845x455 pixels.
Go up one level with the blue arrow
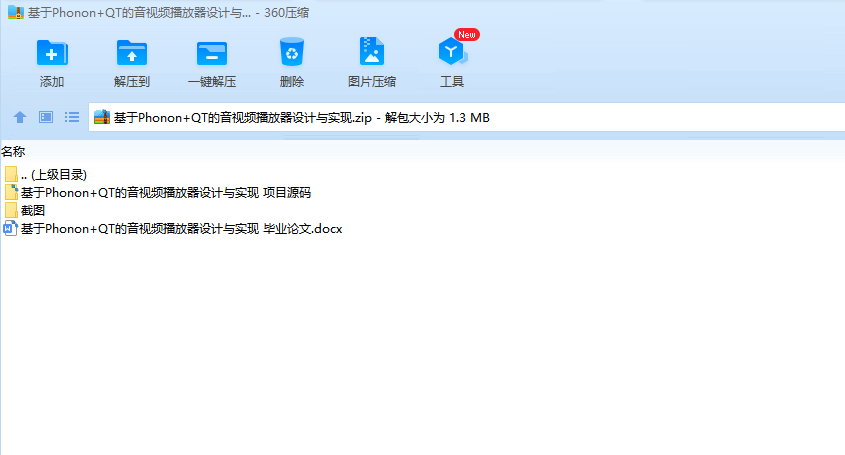pyautogui.click(x=20, y=117)
